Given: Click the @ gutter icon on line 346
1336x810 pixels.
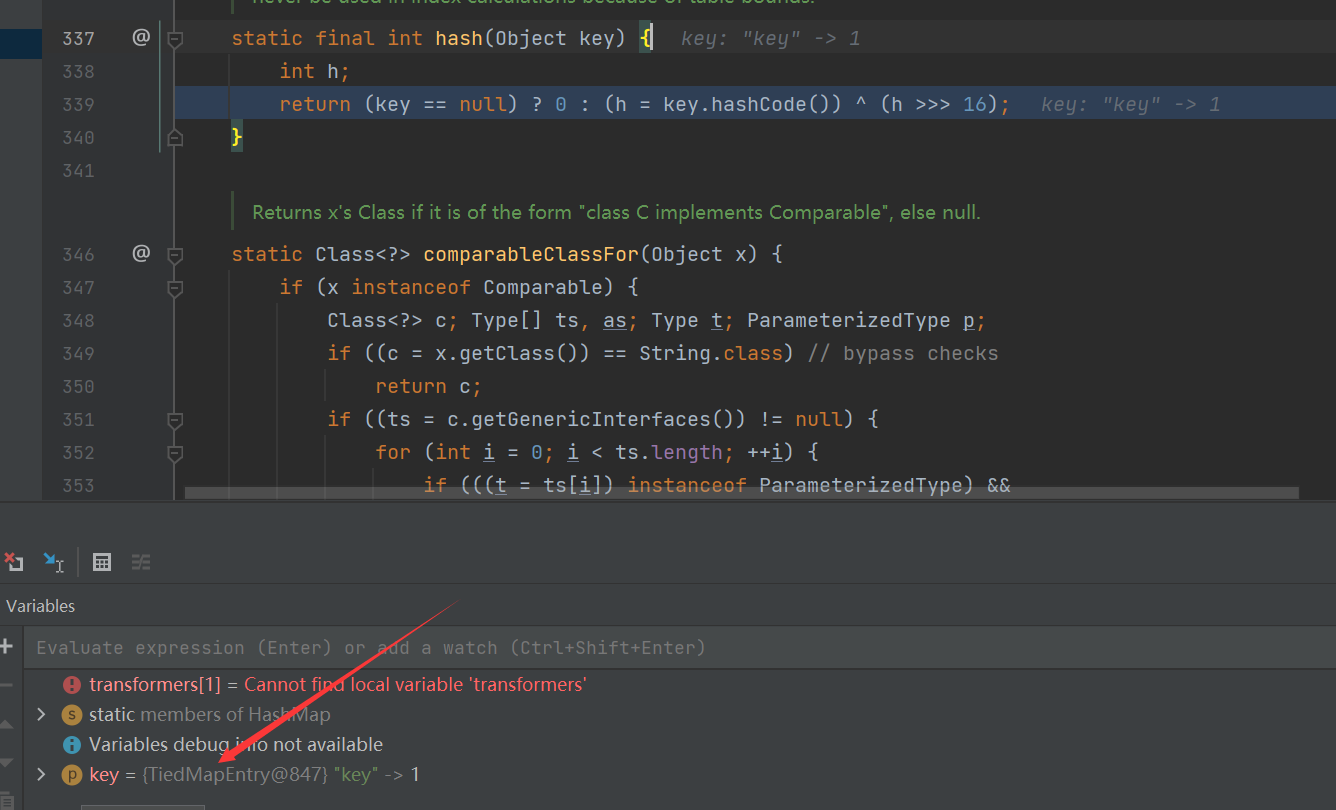Looking at the screenshot, I should [x=141, y=254].
